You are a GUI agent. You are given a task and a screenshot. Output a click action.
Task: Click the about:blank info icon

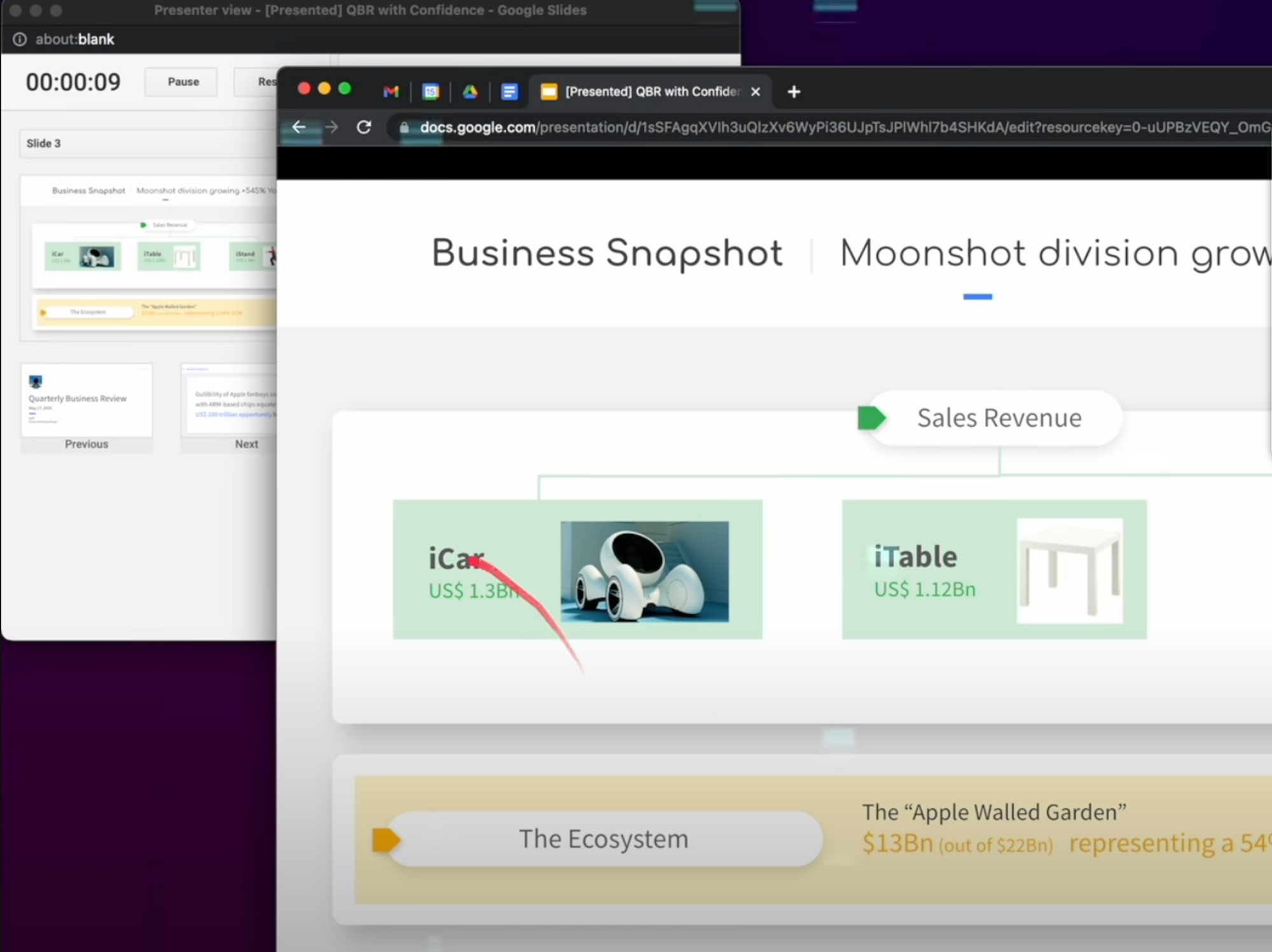click(x=20, y=39)
